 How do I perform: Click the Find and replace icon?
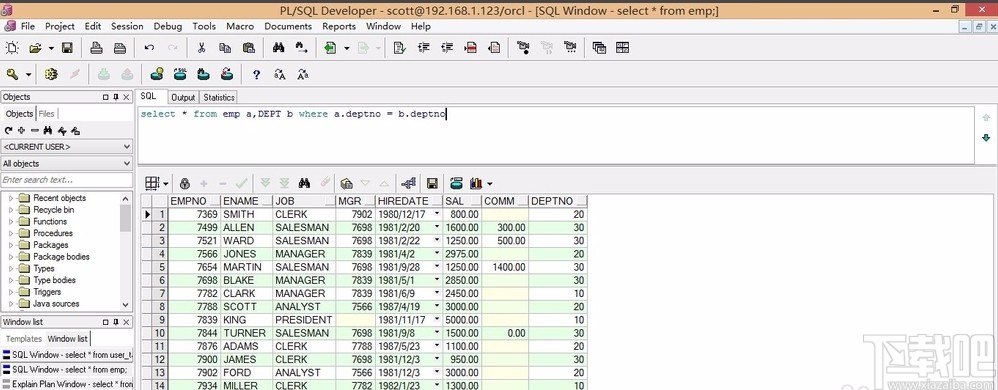point(302,48)
